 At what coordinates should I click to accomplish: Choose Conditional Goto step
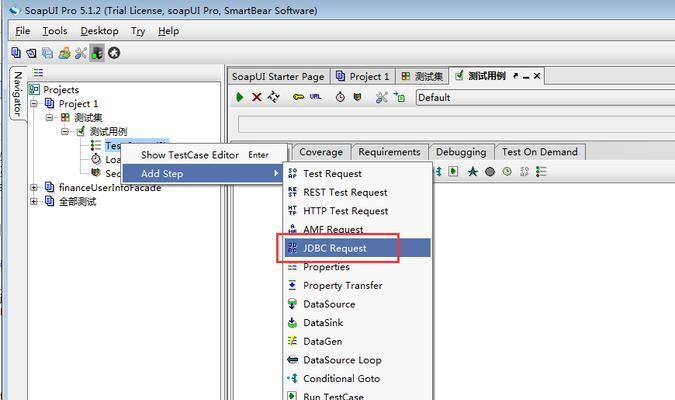358,378
